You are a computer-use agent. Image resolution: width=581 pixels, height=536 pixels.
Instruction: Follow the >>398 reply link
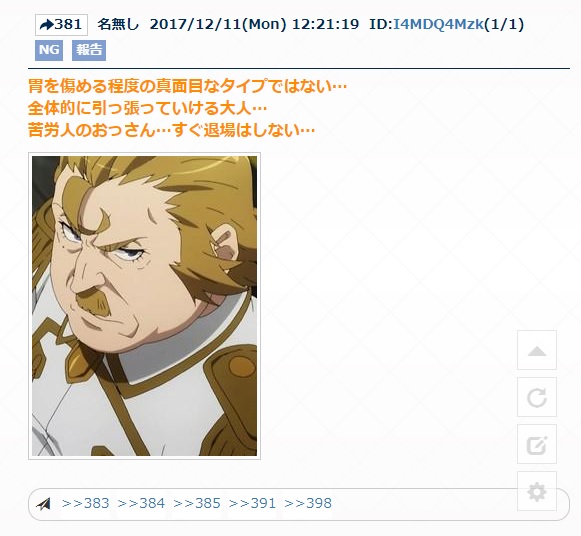[308, 503]
